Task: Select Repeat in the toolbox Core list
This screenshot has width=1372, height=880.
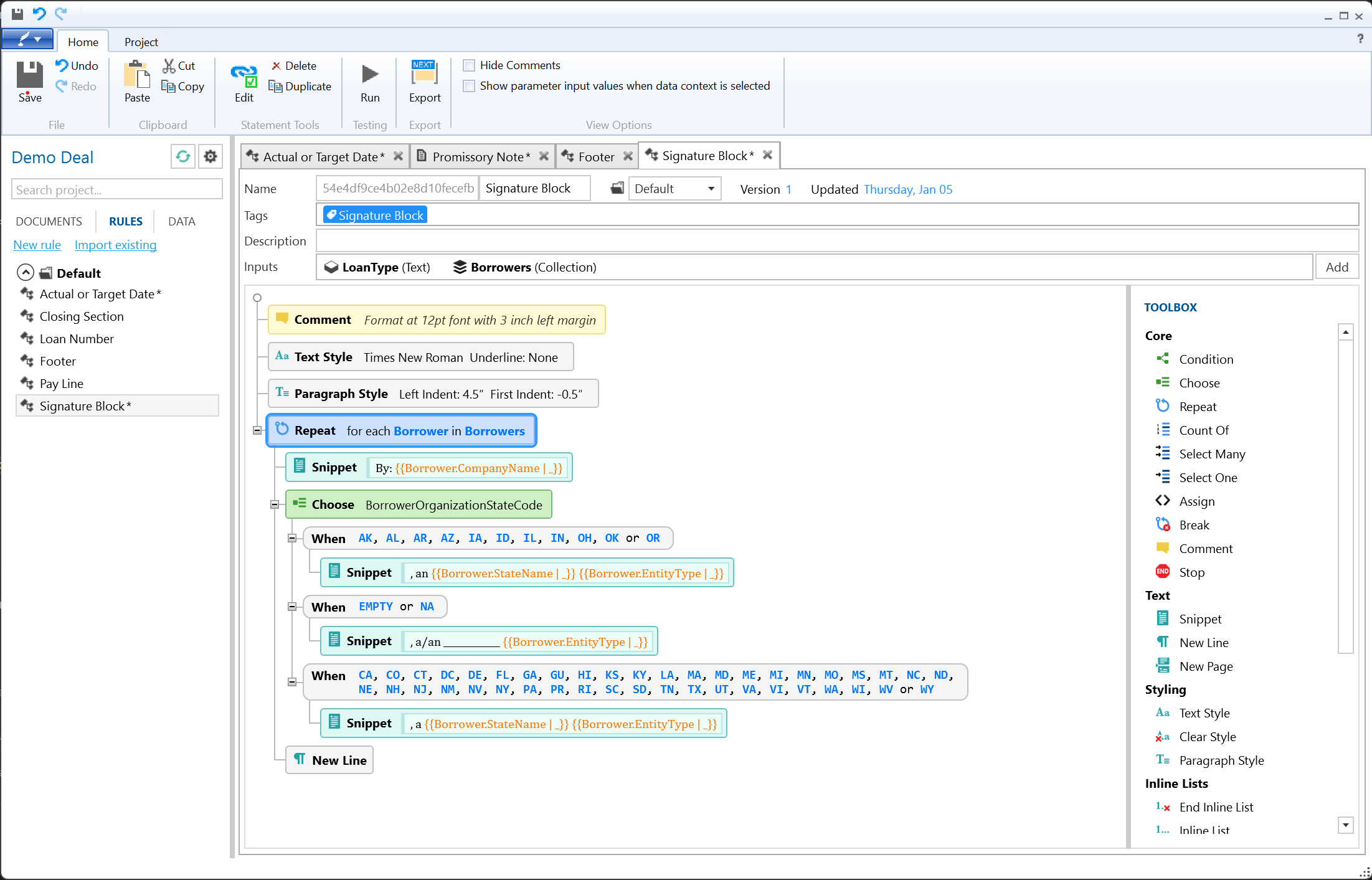Action: click(1197, 407)
